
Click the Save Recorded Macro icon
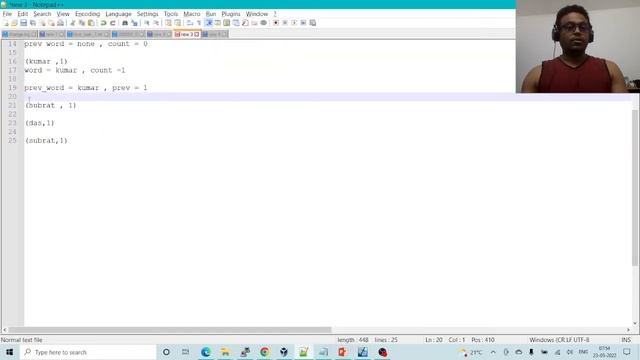[x=313, y=23]
